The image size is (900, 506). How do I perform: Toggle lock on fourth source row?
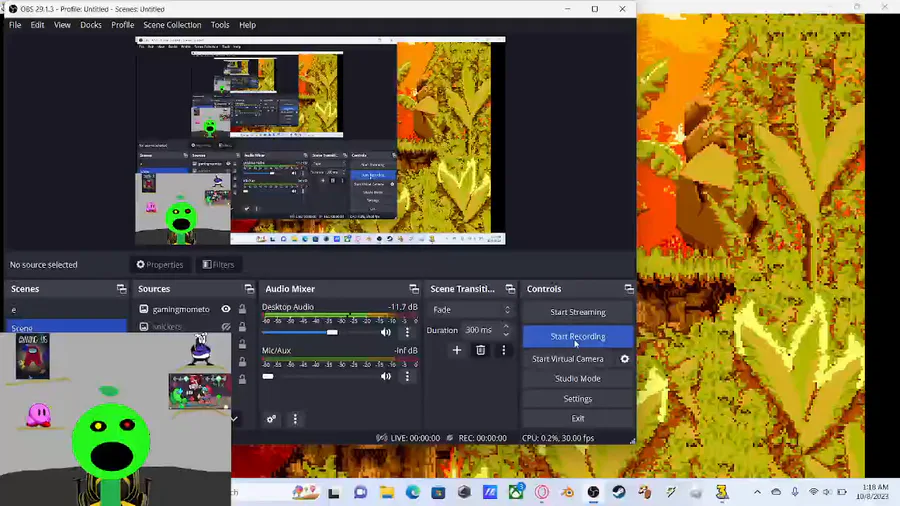tap(242, 362)
